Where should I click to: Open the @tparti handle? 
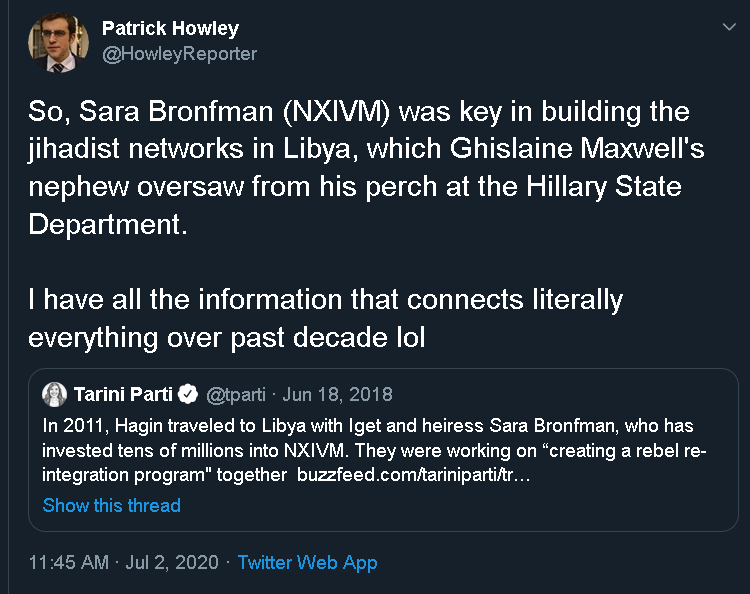click(x=237, y=393)
